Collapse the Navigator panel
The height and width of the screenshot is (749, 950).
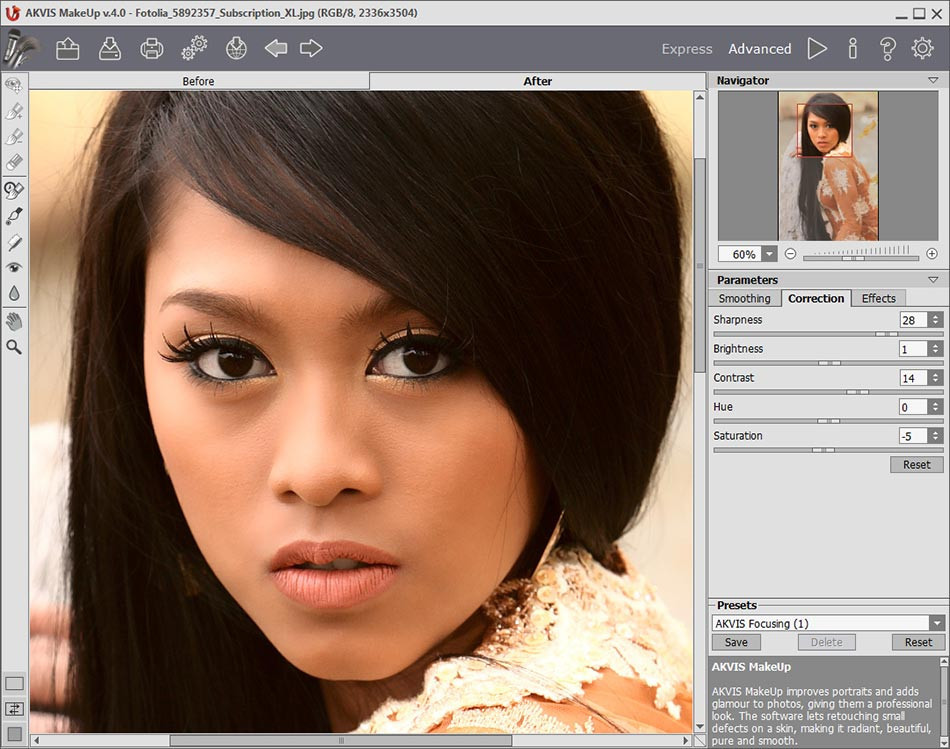pos(935,80)
